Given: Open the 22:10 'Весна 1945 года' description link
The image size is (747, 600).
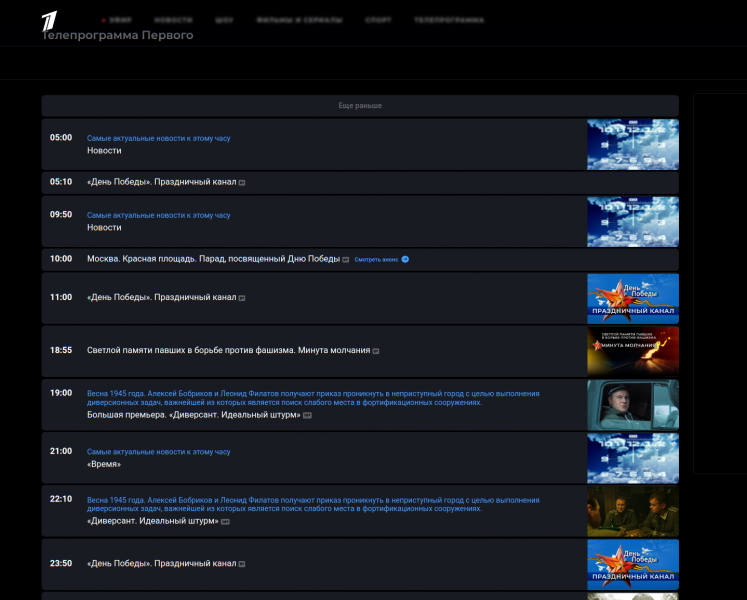Looking at the screenshot, I should [313, 504].
